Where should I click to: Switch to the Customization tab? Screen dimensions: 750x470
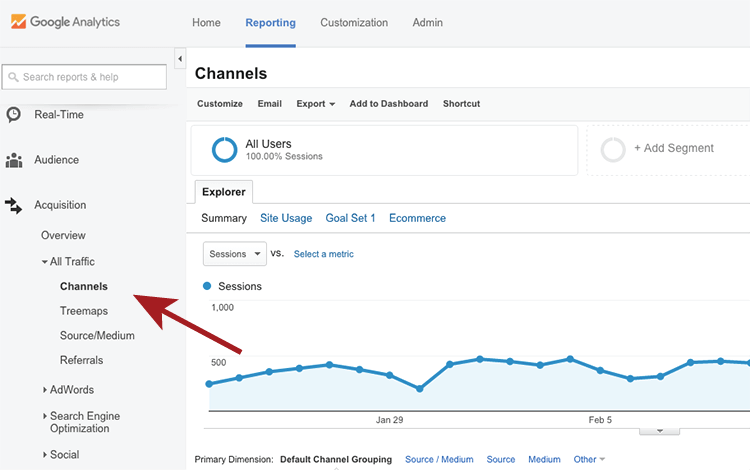pos(354,22)
